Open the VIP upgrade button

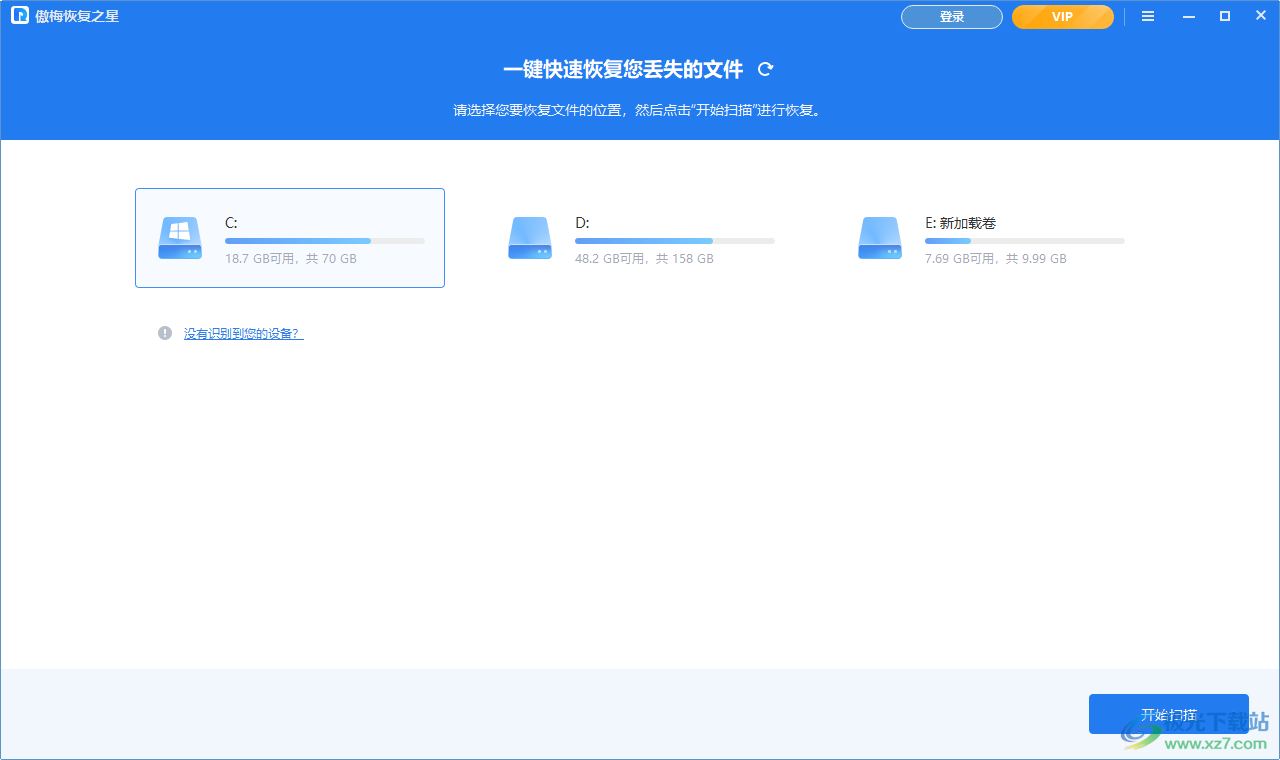pyautogui.click(x=1063, y=17)
